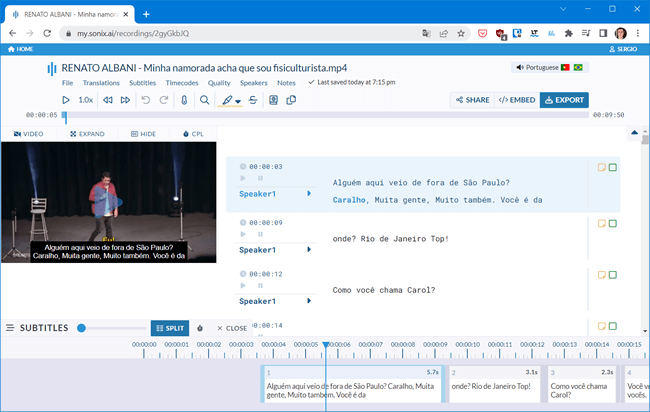Click the copy transcript icon
This screenshot has width=650, height=412.
click(291, 100)
